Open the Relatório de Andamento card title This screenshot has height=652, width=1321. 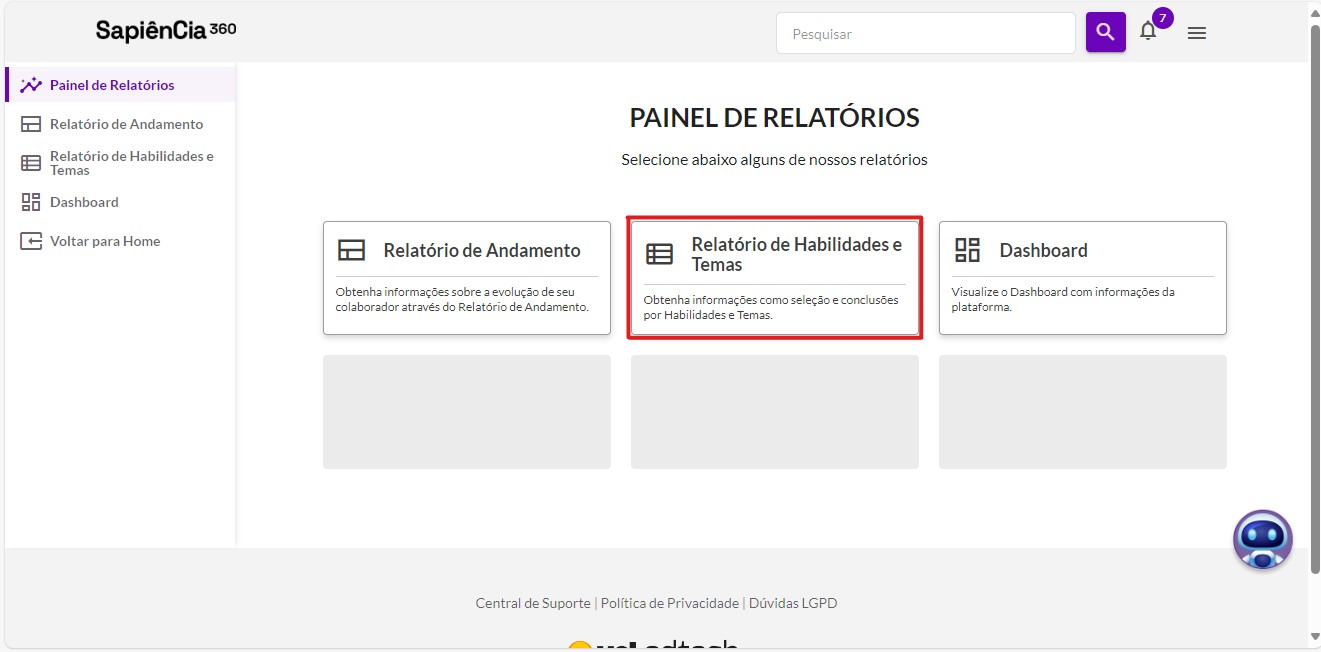coord(482,250)
